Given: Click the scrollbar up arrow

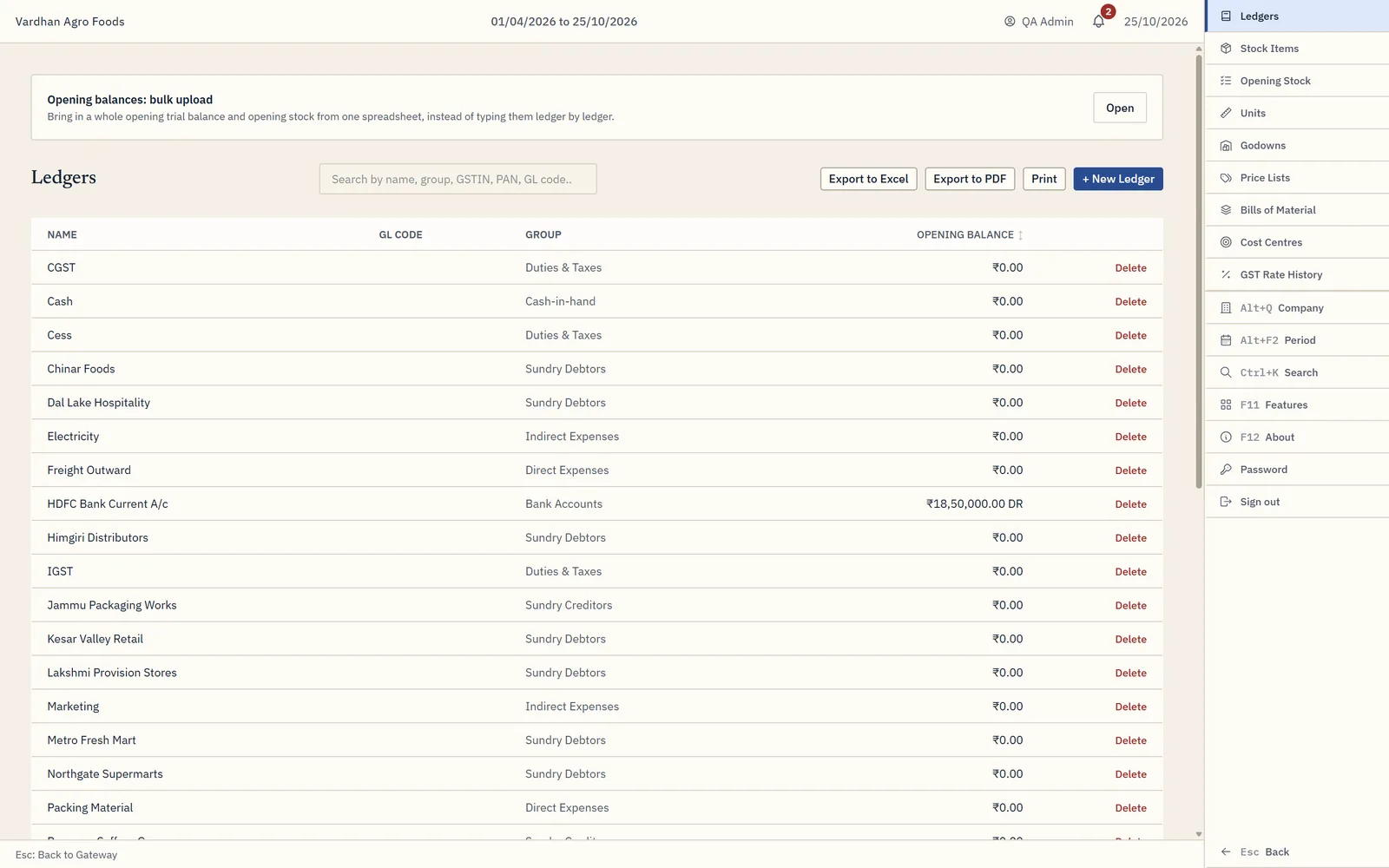Looking at the screenshot, I should pyautogui.click(x=1199, y=49).
